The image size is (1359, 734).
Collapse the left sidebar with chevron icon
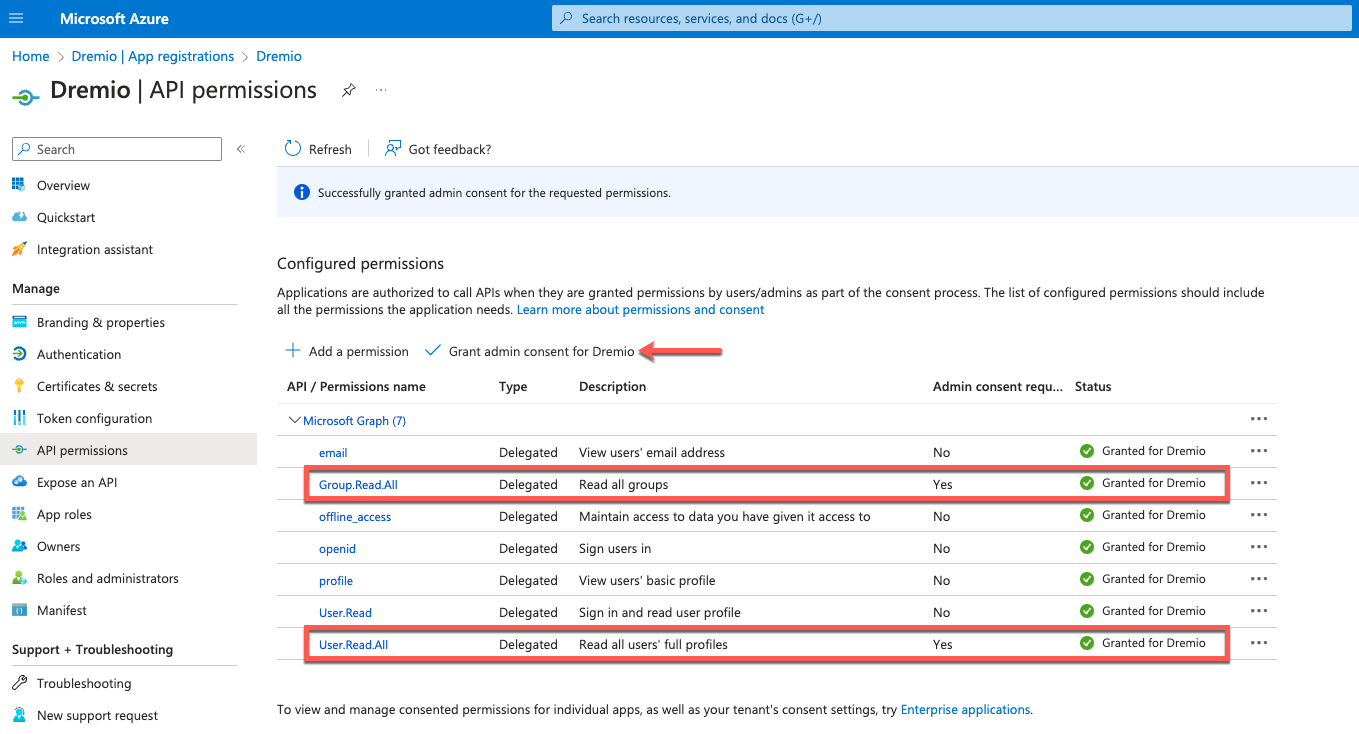coord(241,149)
